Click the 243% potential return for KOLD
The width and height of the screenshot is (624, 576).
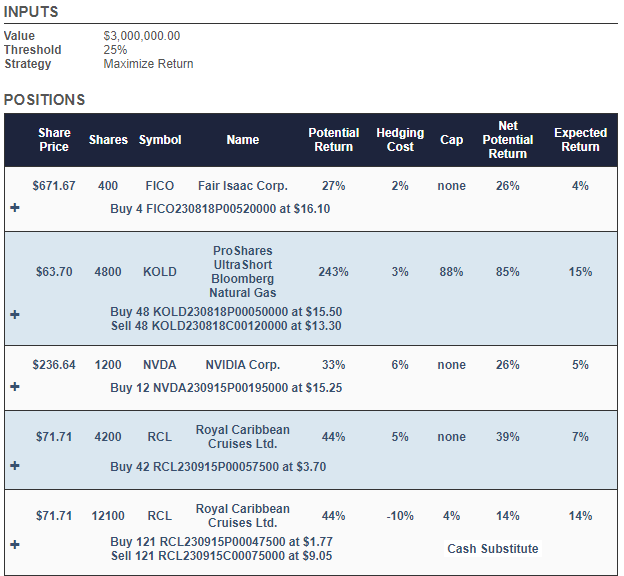(333, 272)
